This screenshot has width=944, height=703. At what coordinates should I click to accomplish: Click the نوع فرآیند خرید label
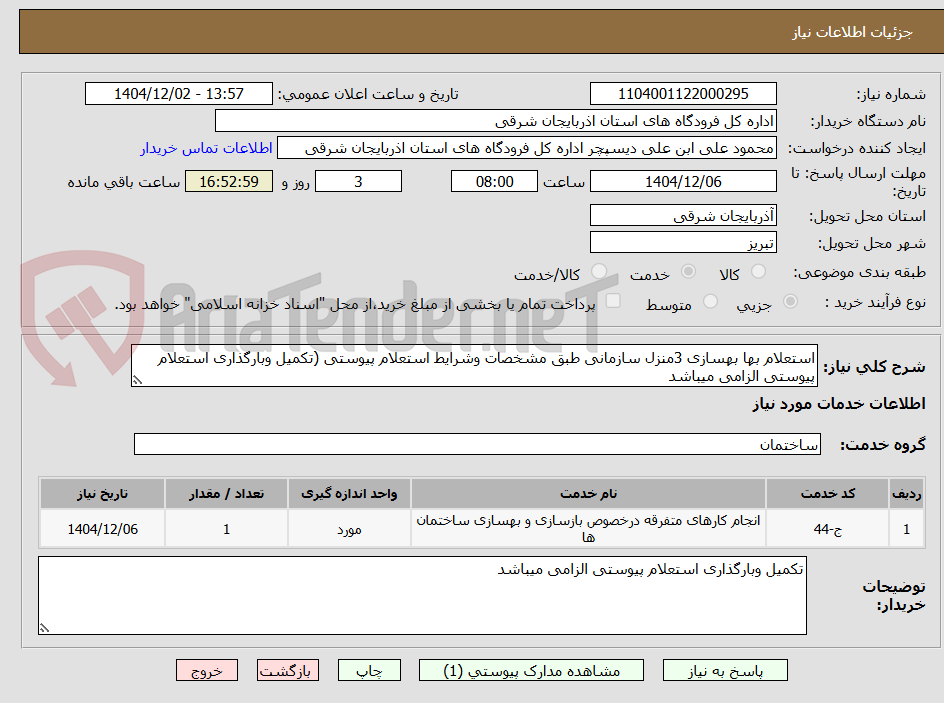point(875,302)
